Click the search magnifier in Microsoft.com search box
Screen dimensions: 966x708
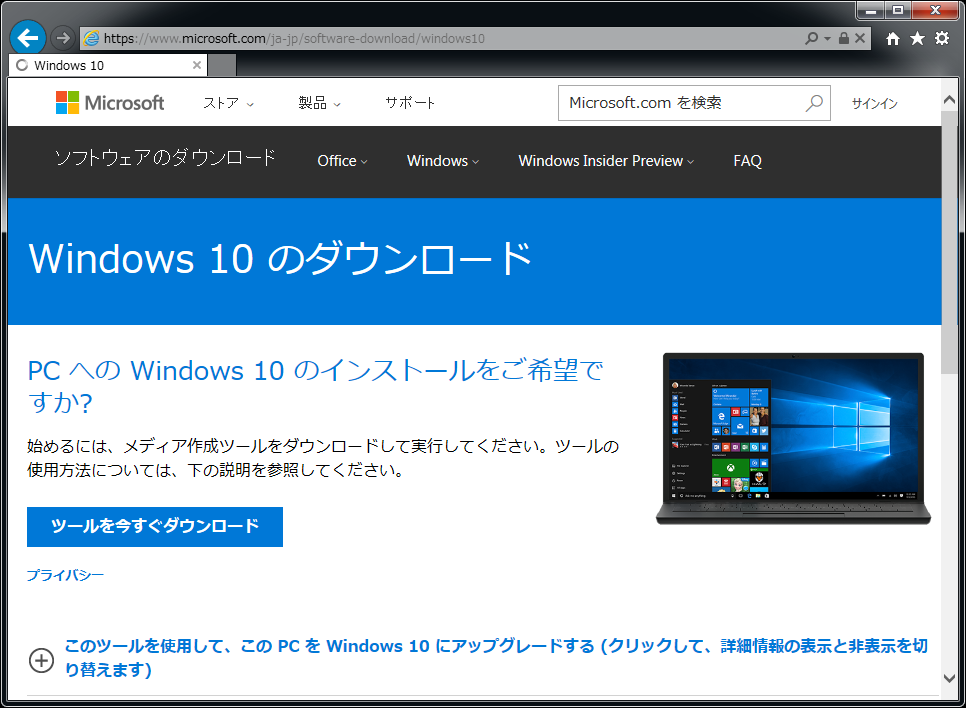[x=814, y=102]
